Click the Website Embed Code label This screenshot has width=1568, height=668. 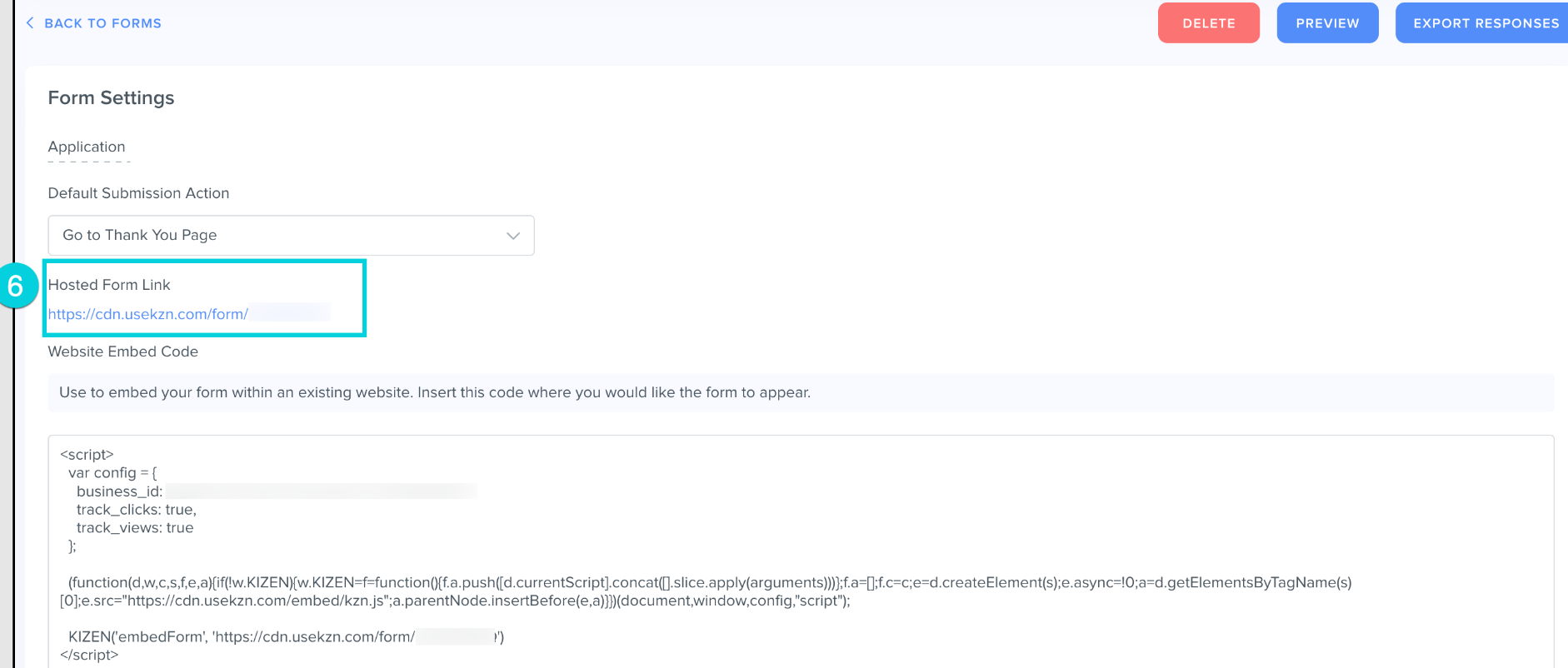[123, 351]
